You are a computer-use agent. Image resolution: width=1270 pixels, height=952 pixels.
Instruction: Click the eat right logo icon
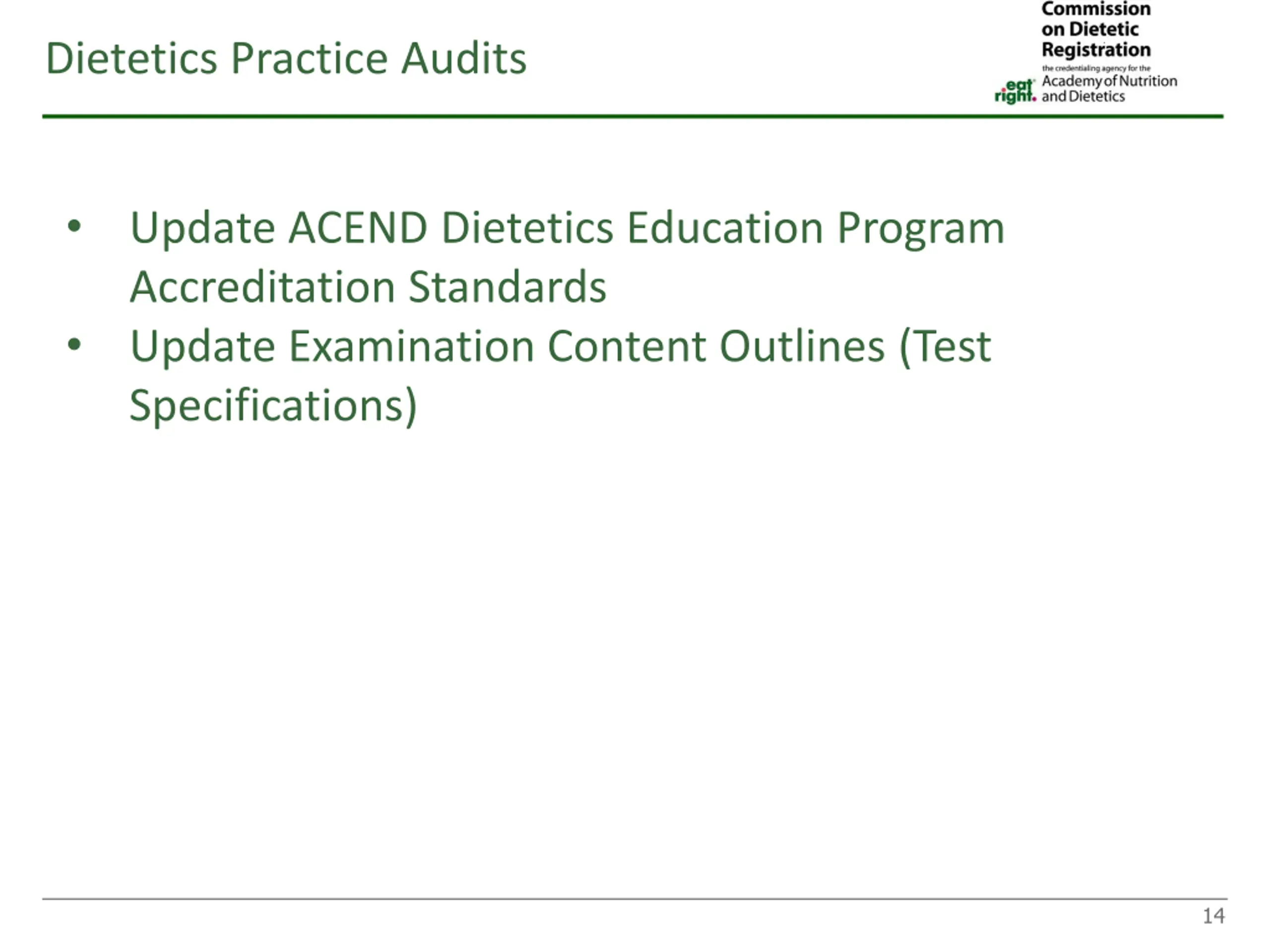point(1015,92)
